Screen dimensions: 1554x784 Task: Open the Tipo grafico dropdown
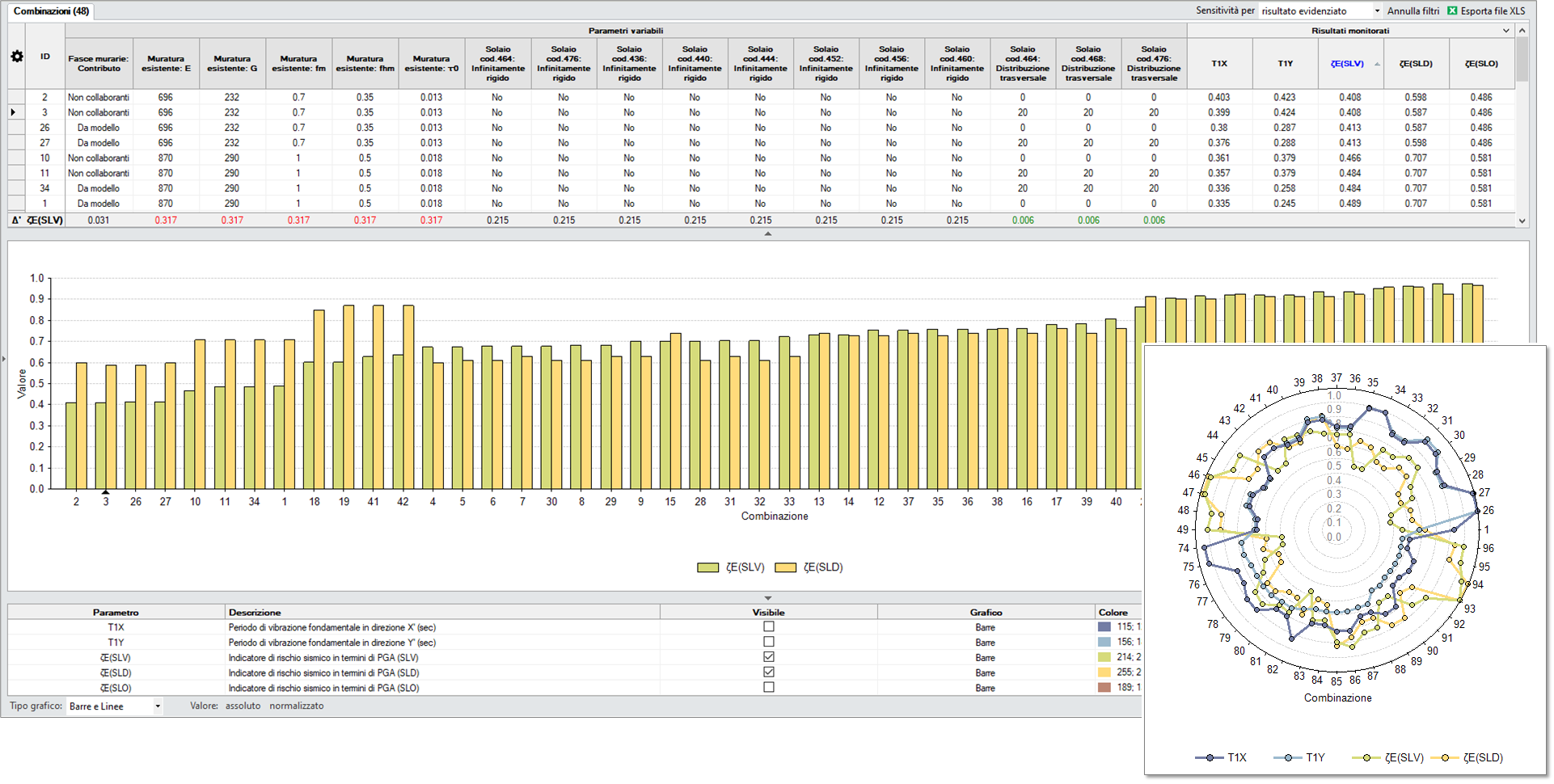[158, 706]
